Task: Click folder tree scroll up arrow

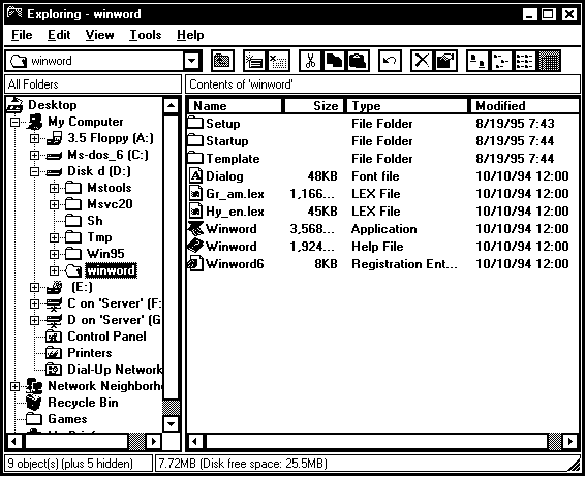Action: click(171, 106)
